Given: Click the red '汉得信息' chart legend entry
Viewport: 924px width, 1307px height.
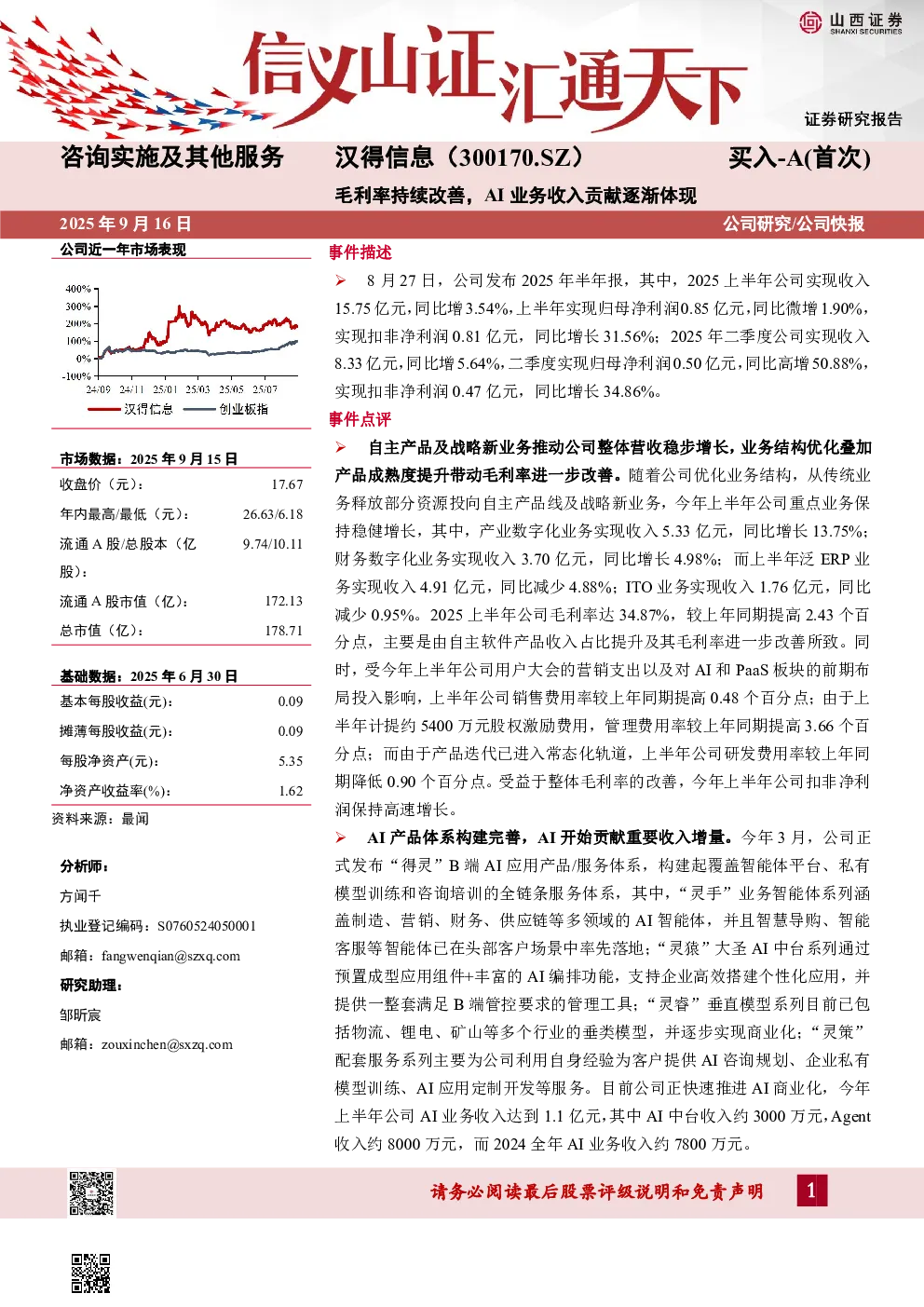Looking at the screenshot, I should 131,409.
